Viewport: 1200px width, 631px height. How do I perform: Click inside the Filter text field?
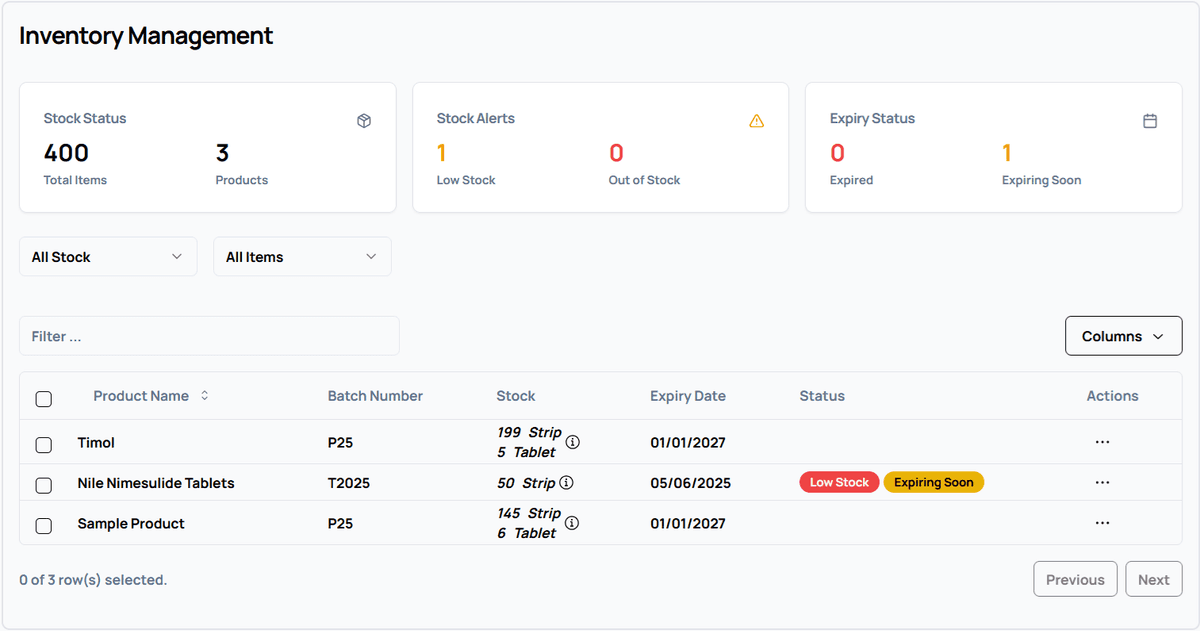pyautogui.click(x=209, y=335)
